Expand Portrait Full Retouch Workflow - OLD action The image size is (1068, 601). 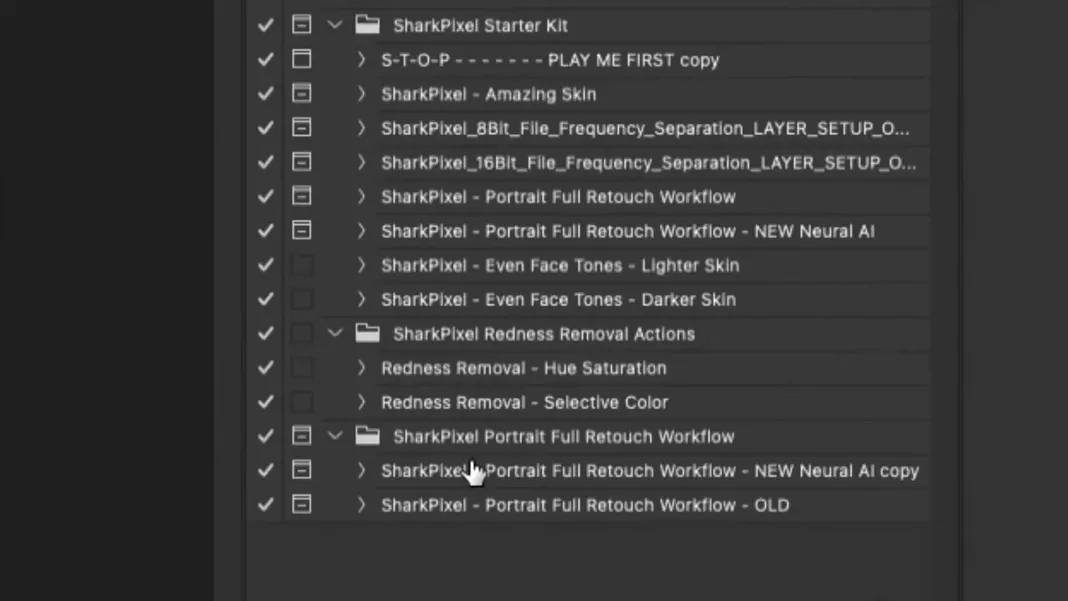(x=361, y=505)
